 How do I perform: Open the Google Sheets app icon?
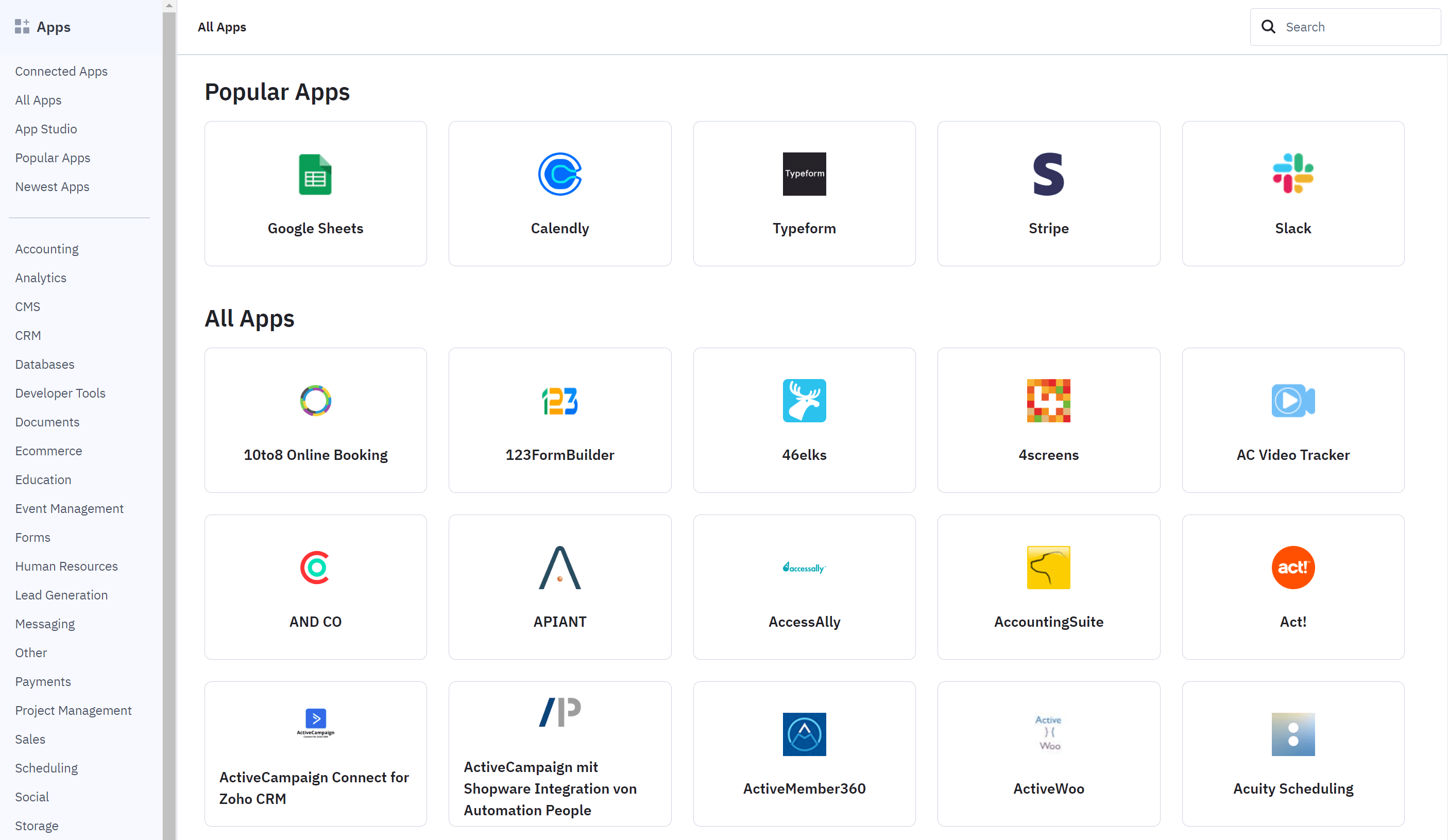[315, 174]
